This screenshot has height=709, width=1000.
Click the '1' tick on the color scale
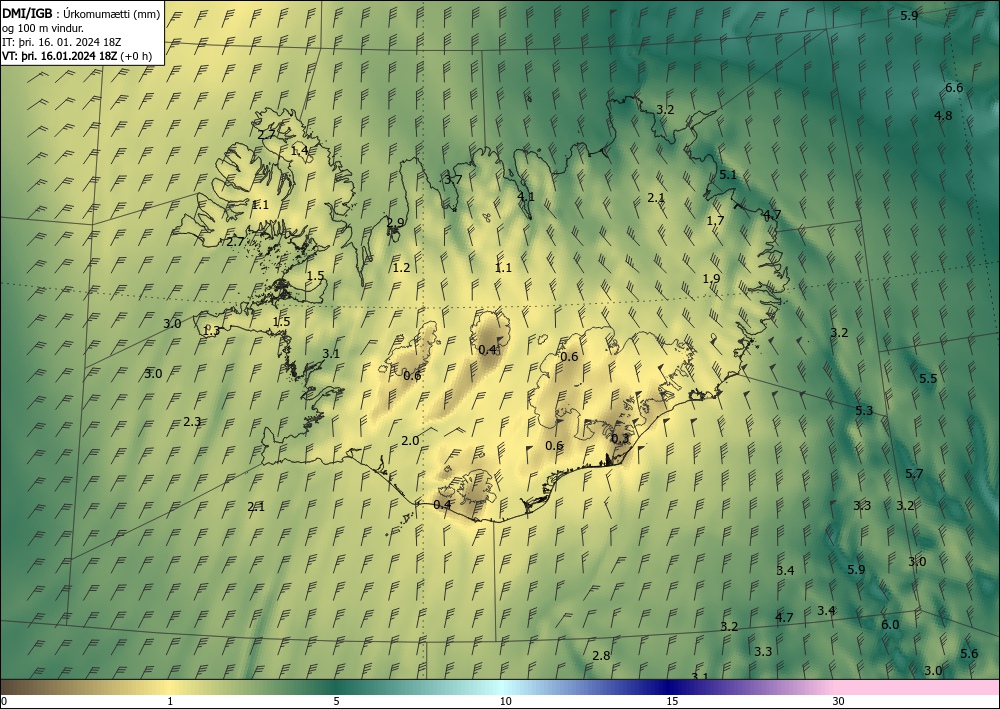click(x=170, y=701)
